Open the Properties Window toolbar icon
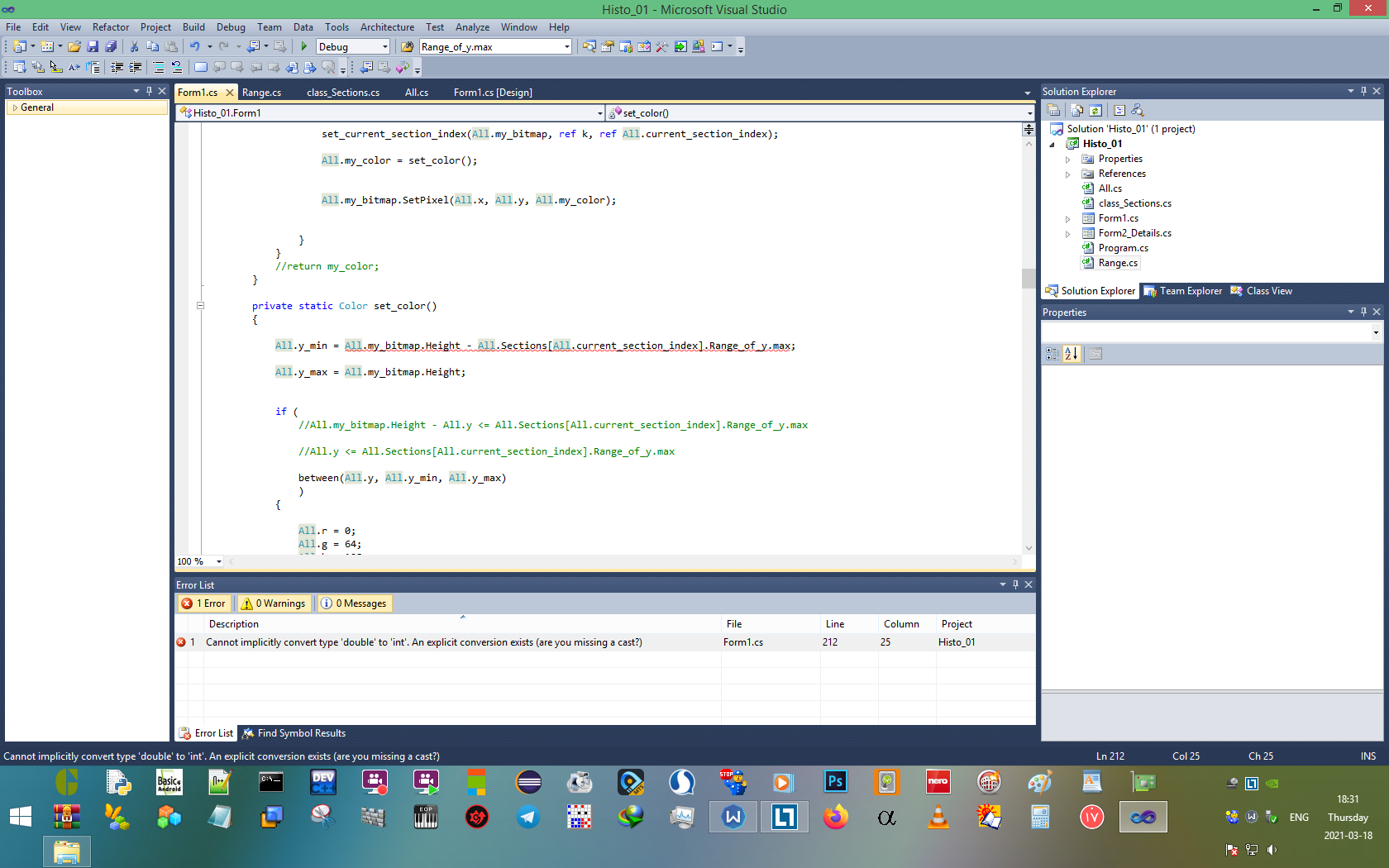The image size is (1389, 868). pos(608,46)
